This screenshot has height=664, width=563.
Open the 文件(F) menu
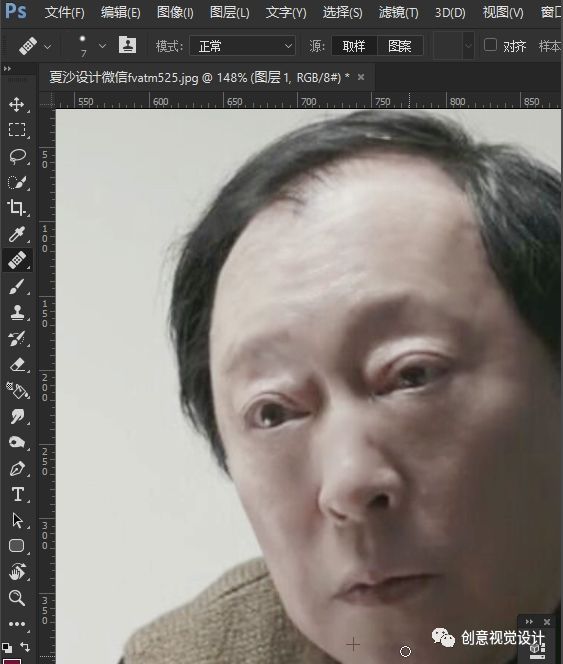click(64, 13)
